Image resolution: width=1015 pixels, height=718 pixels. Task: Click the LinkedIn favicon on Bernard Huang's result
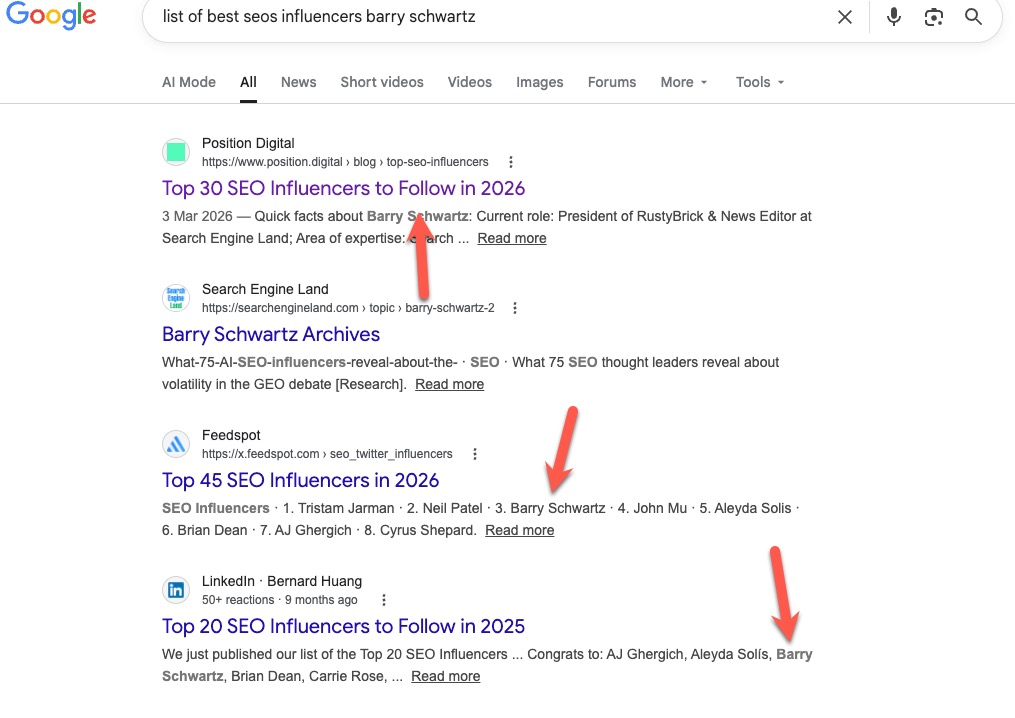point(176,590)
